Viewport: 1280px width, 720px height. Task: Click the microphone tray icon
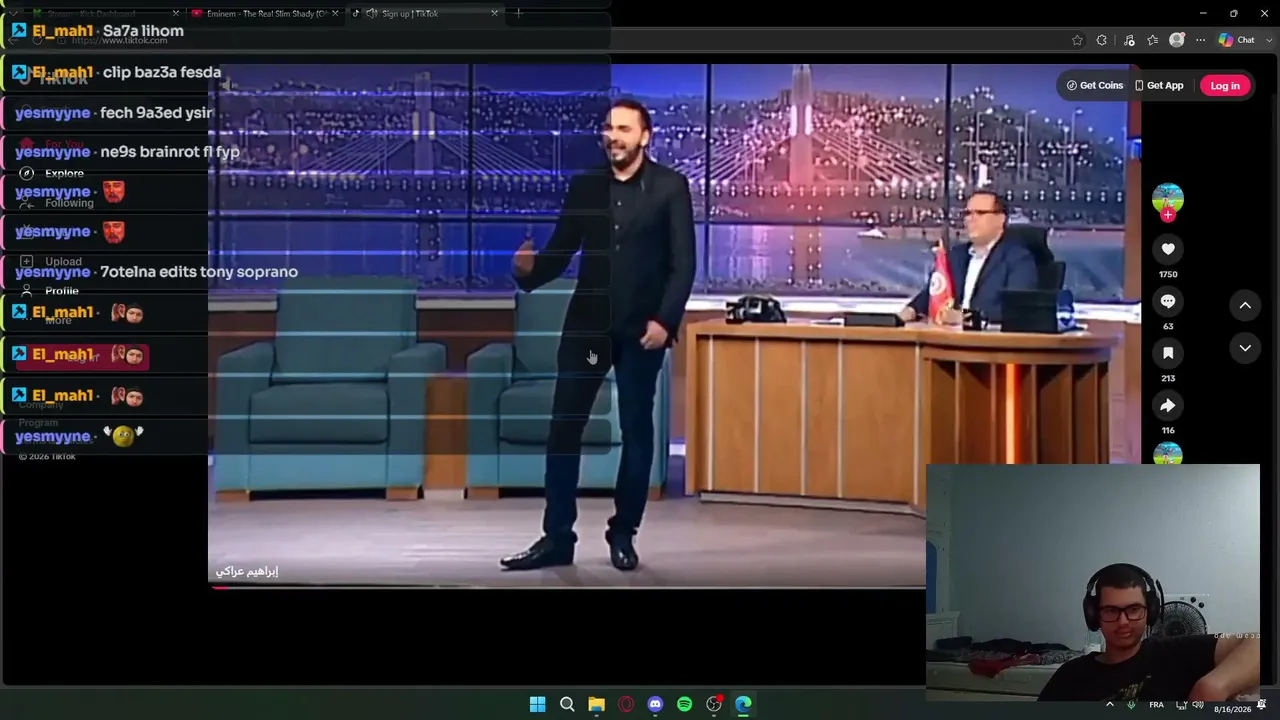coord(1131,704)
